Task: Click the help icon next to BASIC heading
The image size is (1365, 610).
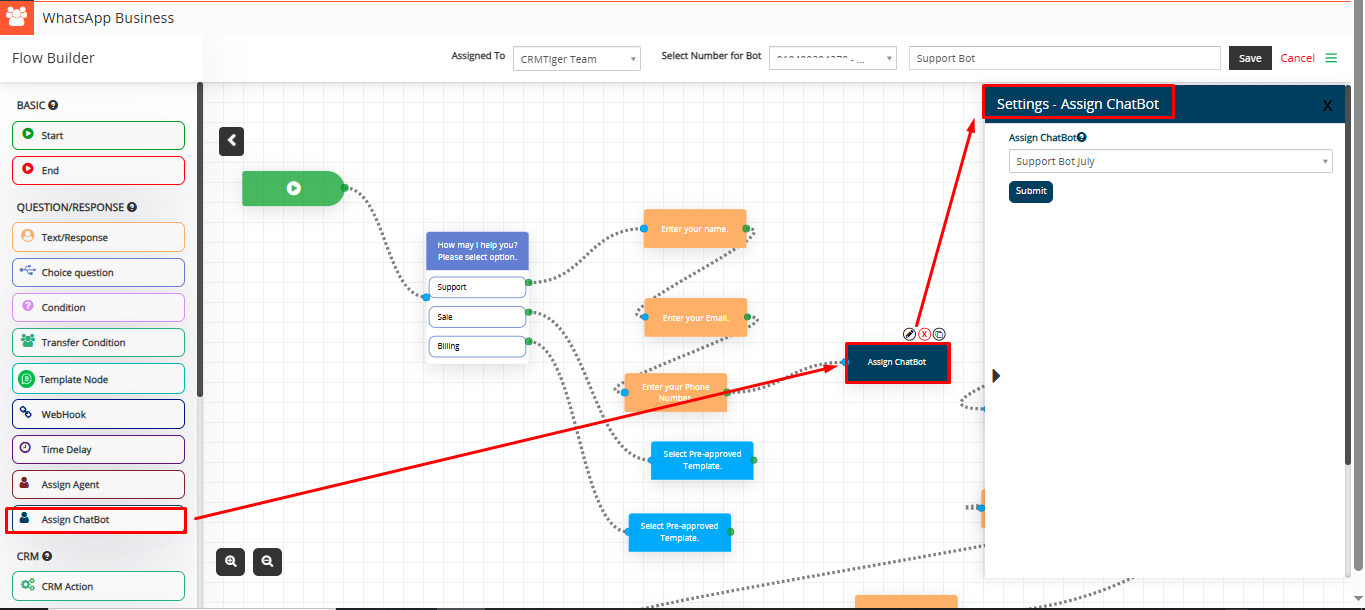Action: pyautogui.click(x=53, y=105)
